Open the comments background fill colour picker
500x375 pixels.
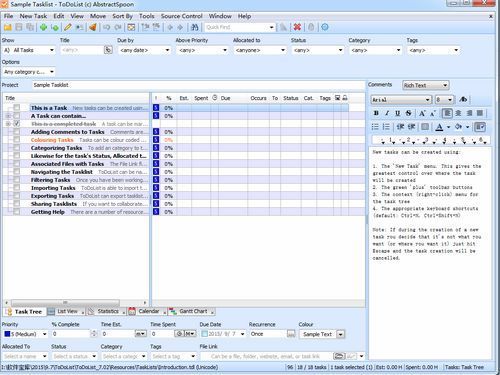[467, 127]
